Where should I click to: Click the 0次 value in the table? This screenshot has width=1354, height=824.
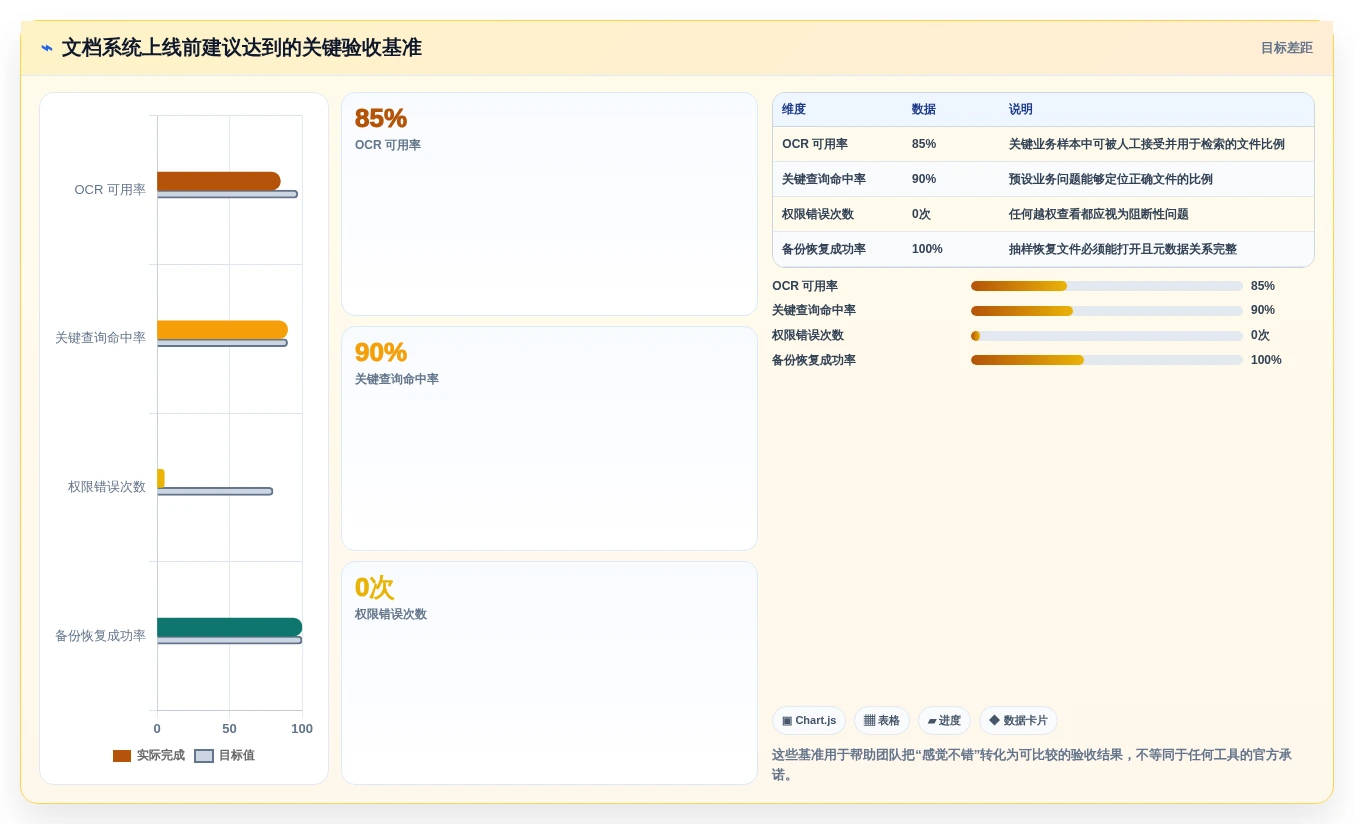click(921, 214)
